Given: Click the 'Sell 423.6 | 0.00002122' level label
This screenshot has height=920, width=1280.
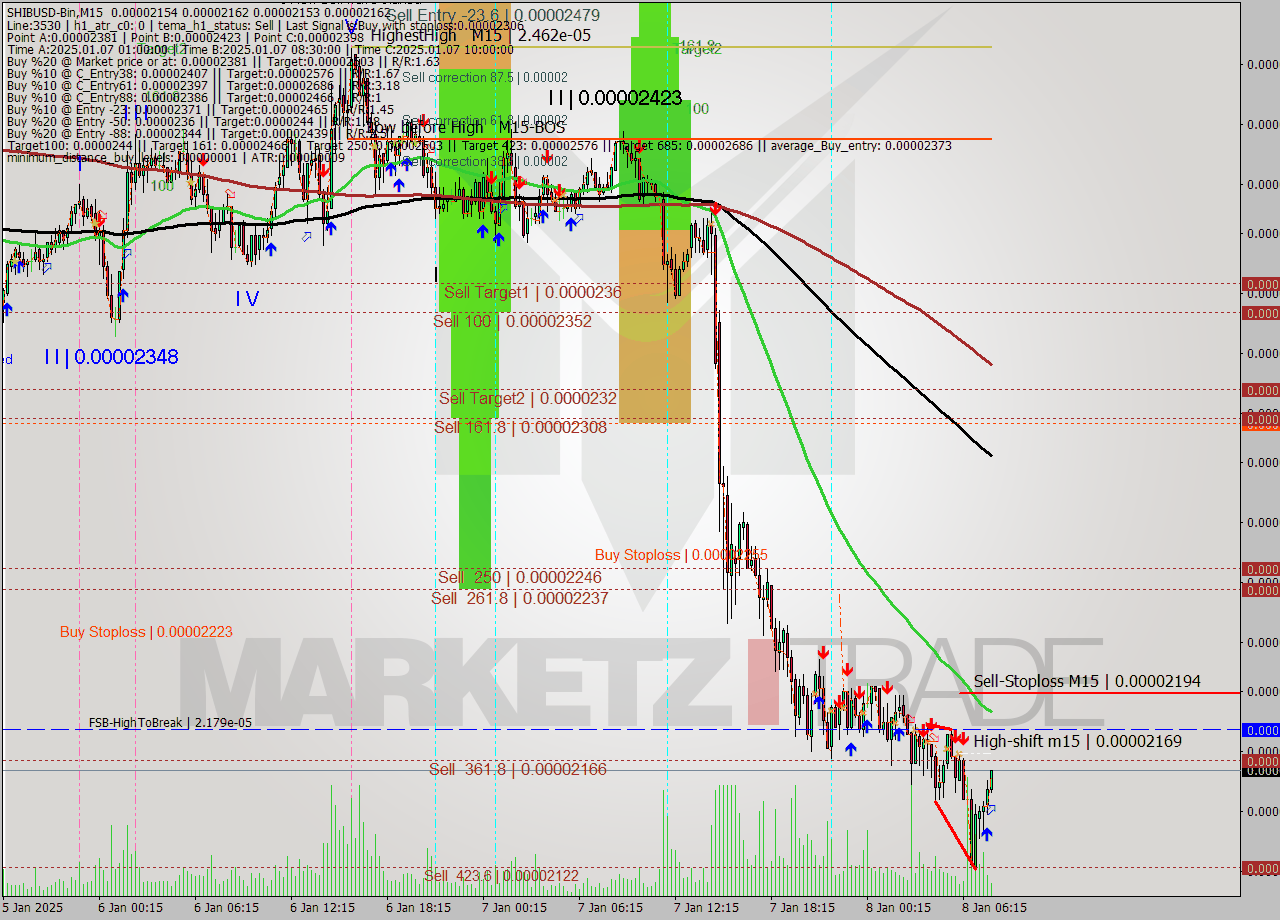Looking at the screenshot, I should 501,876.
